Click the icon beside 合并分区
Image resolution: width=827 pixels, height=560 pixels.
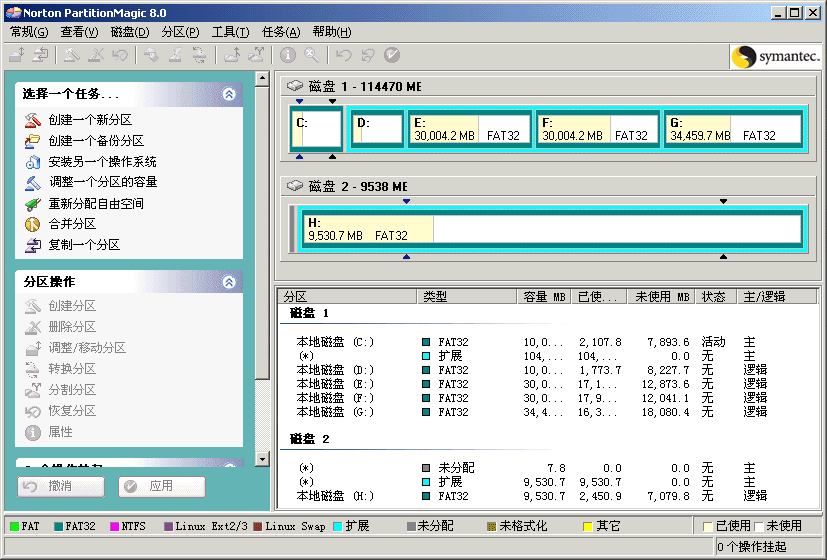point(33,224)
